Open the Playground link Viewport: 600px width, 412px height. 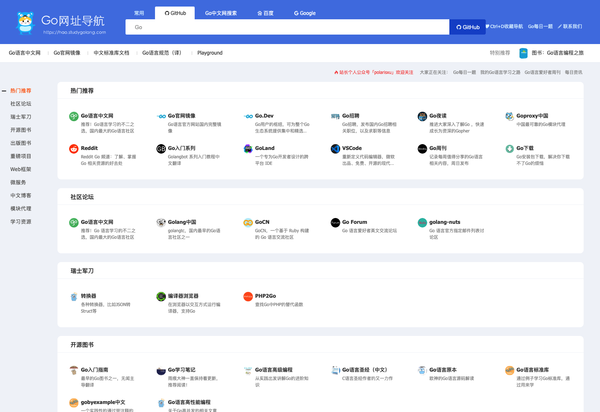click(x=210, y=53)
